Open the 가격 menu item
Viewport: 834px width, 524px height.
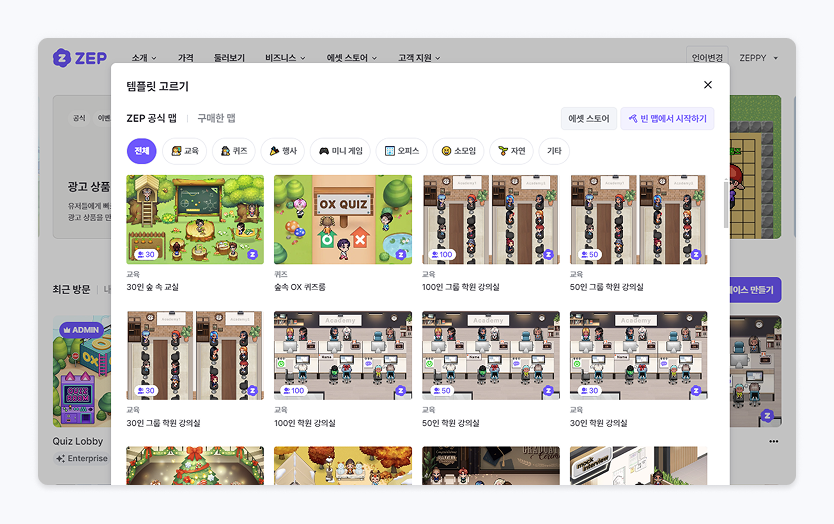point(186,57)
